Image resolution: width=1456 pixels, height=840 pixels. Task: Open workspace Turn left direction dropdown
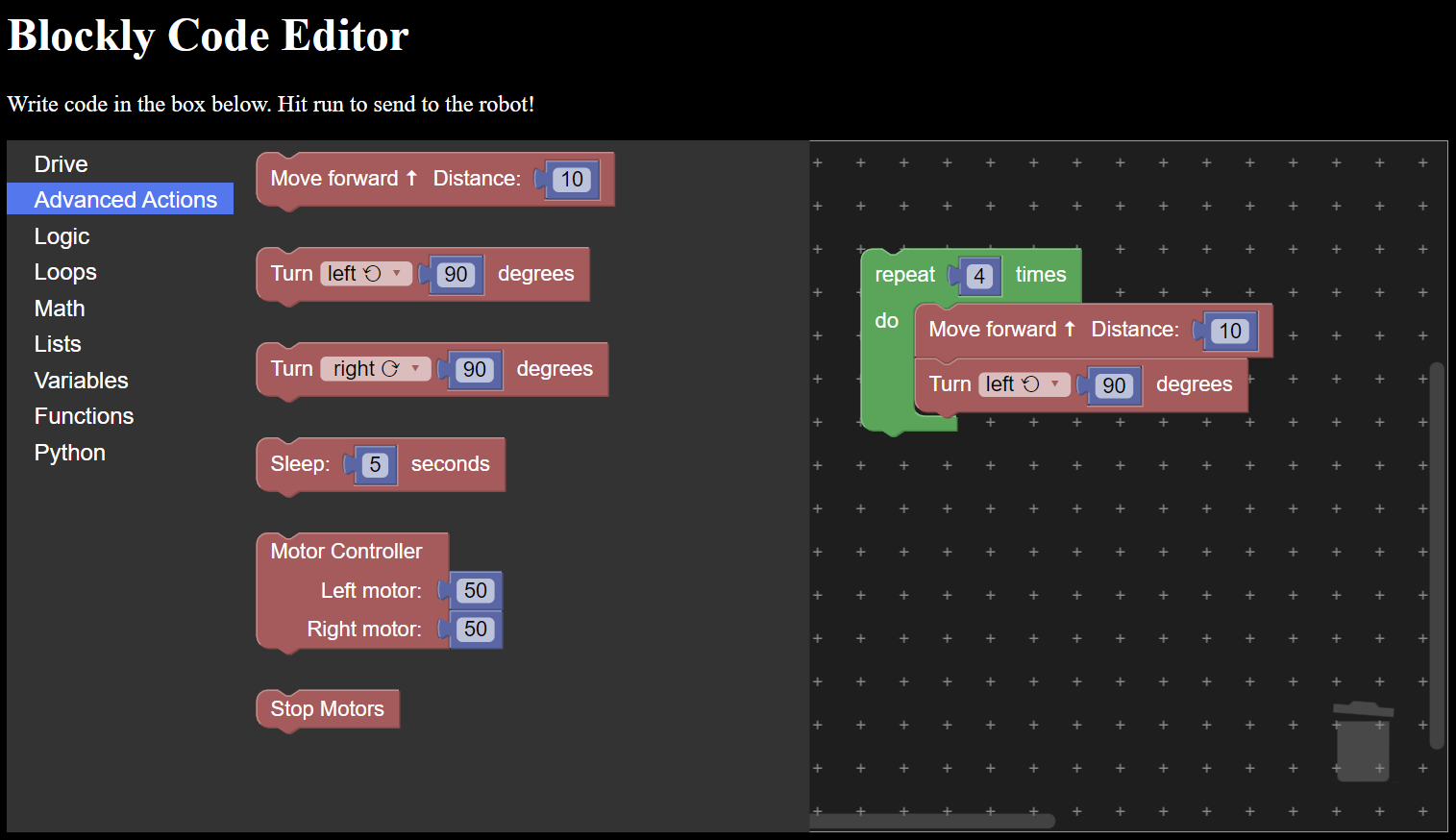1024,384
